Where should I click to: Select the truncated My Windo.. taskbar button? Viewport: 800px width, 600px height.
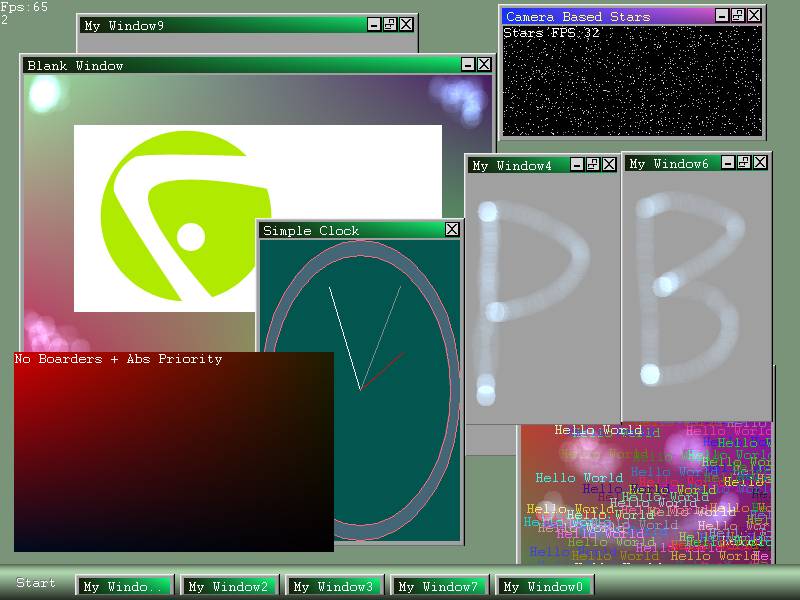[x=125, y=586]
